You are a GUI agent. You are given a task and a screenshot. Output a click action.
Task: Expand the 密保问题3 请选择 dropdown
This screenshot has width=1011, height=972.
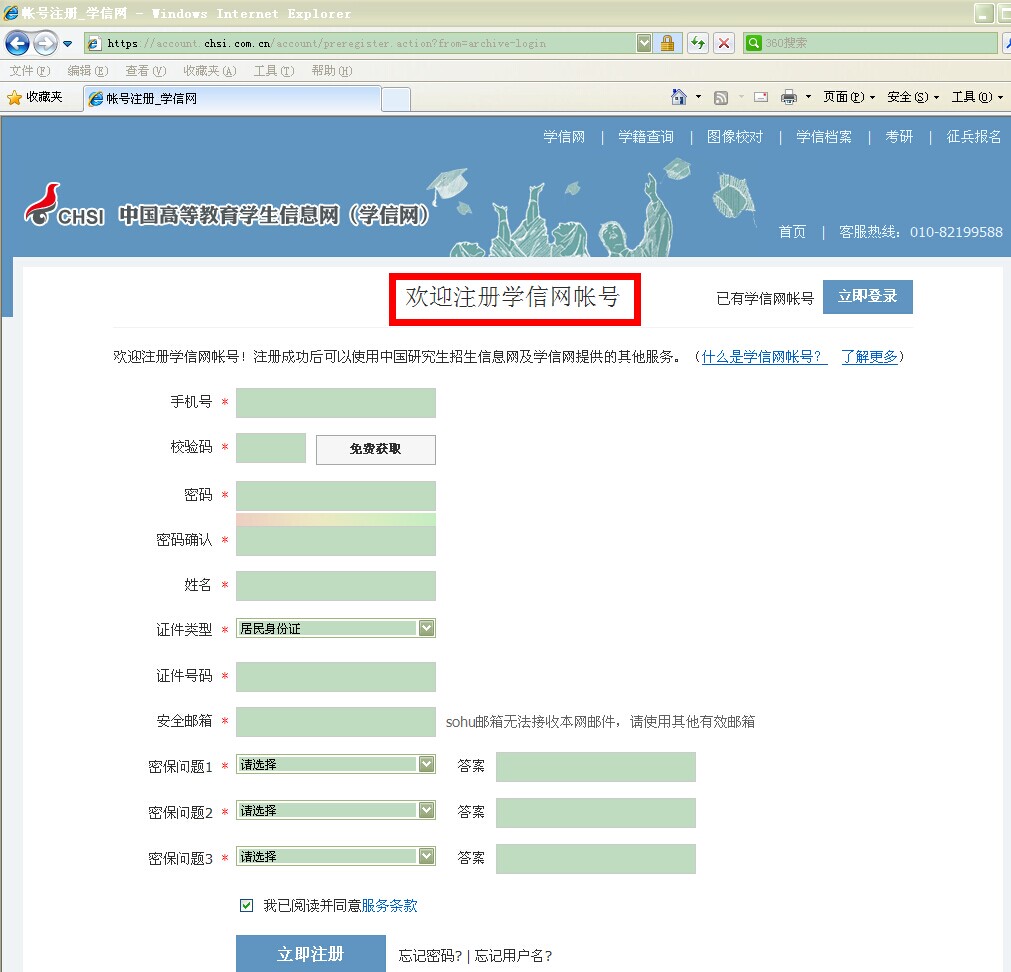336,856
